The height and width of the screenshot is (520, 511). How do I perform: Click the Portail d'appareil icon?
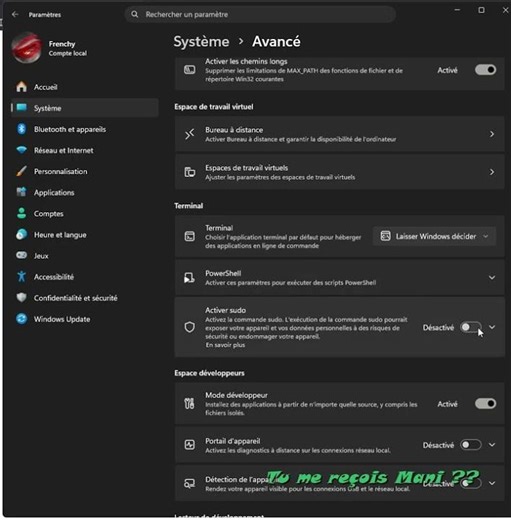(x=190, y=445)
